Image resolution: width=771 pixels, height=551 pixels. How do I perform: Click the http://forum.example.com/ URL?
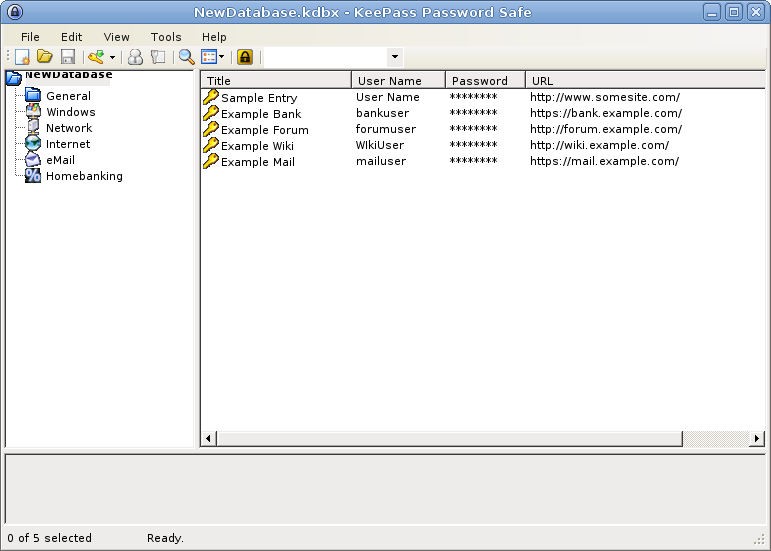click(606, 129)
